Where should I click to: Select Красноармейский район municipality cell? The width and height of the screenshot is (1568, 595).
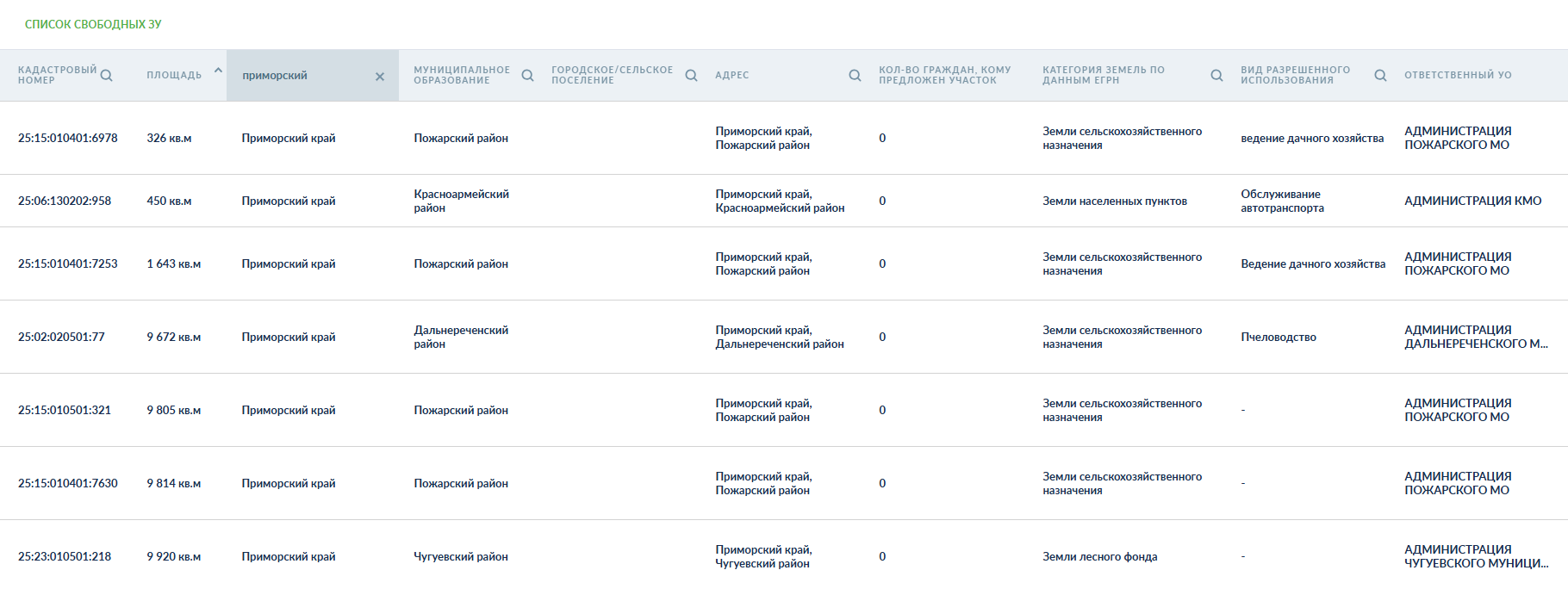click(462, 201)
